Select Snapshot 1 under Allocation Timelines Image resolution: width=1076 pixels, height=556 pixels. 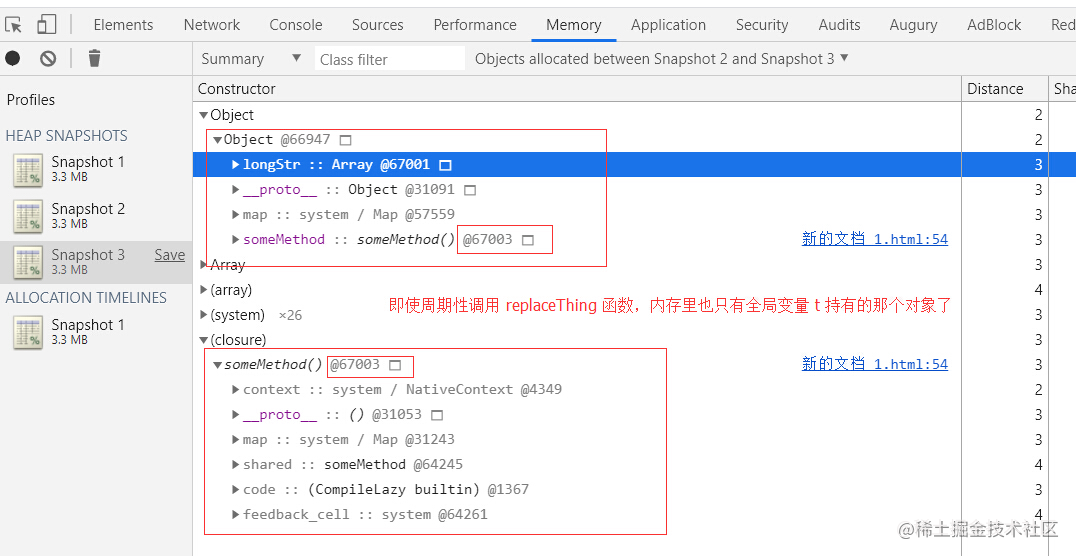(x=87, y=331)
